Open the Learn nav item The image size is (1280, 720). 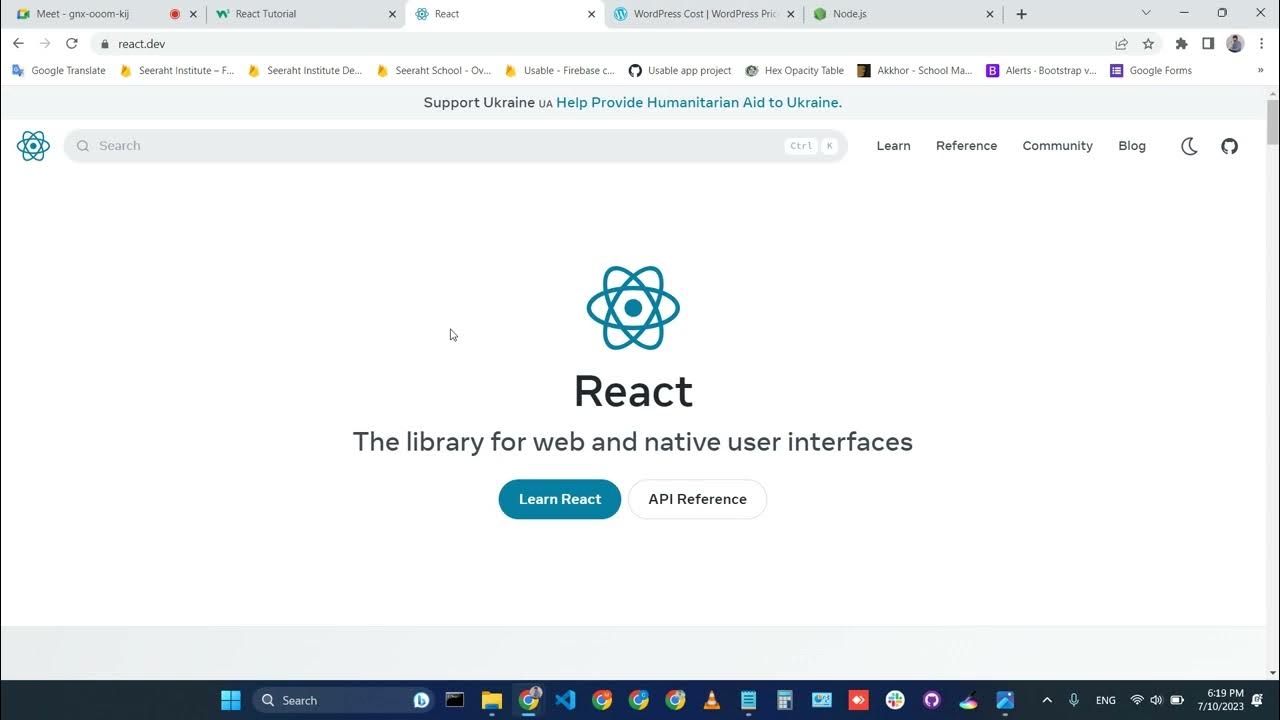click(x=893, y=146)
